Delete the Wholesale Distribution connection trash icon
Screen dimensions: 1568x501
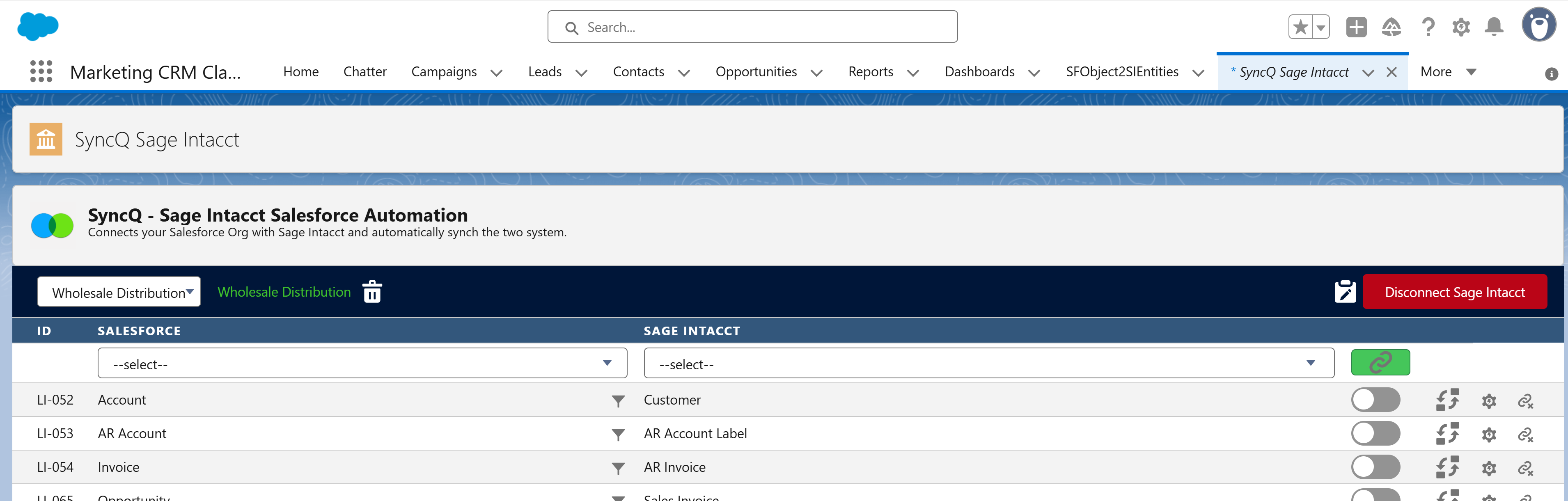point(372,292)
